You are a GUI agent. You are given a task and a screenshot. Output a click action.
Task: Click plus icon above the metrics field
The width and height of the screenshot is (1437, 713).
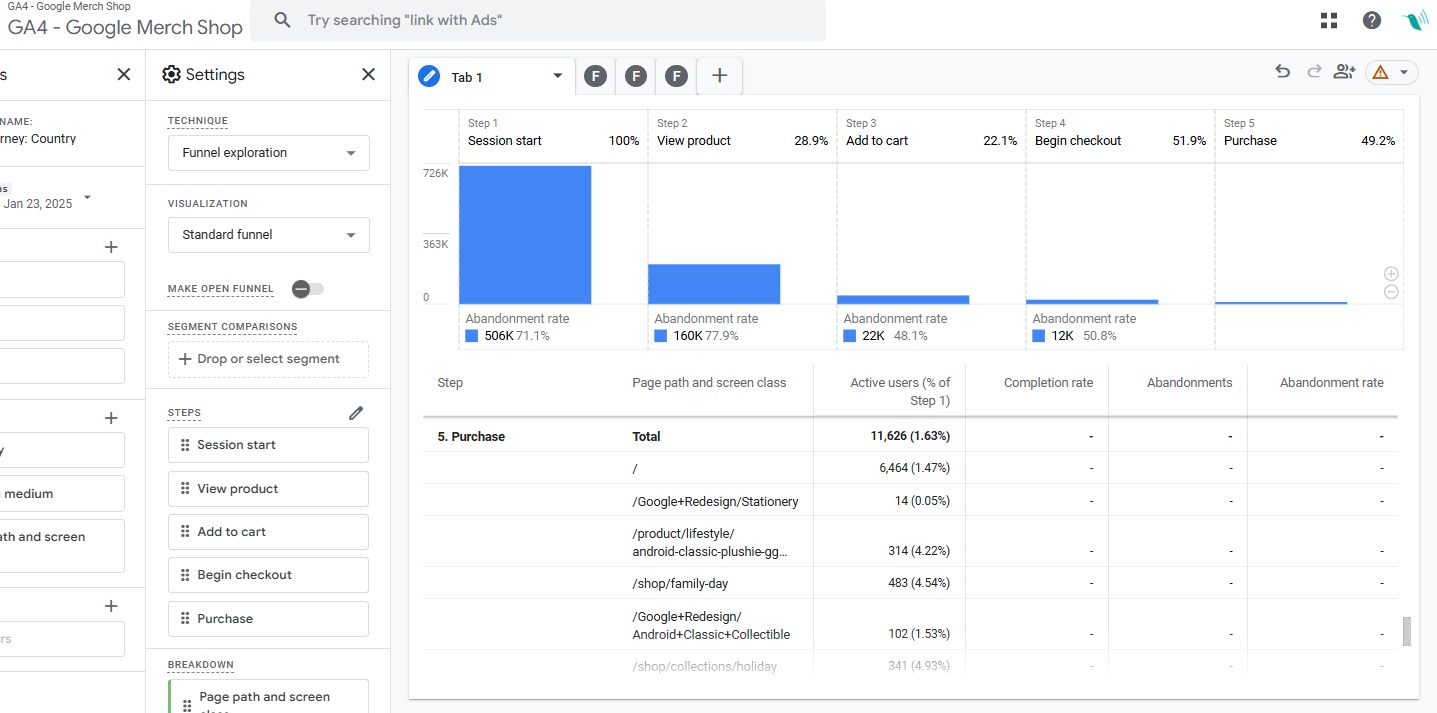point(111,606)
